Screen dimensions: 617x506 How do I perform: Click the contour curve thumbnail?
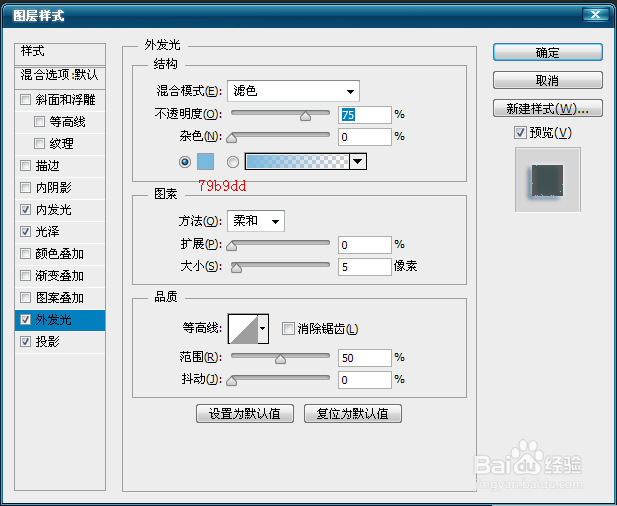tap(244, 329)
